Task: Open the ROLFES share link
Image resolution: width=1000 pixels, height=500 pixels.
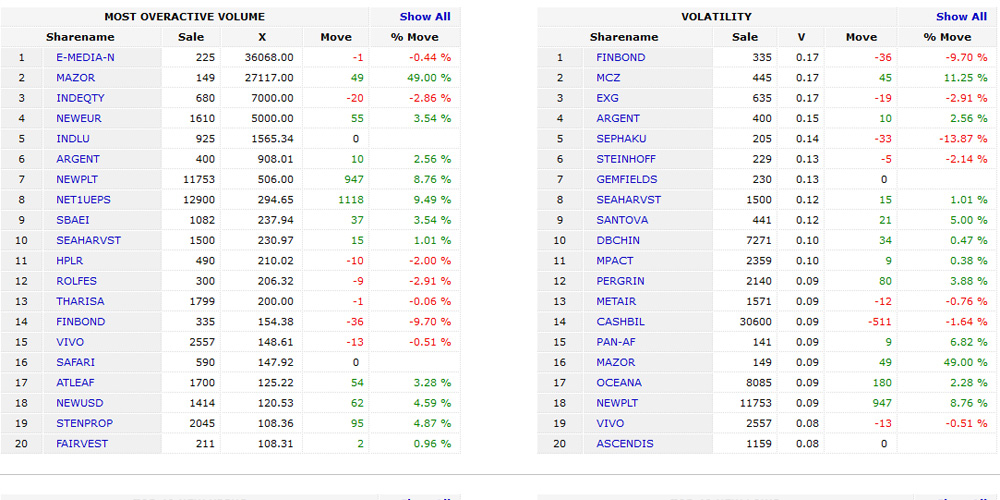Action: coord(77,281)
